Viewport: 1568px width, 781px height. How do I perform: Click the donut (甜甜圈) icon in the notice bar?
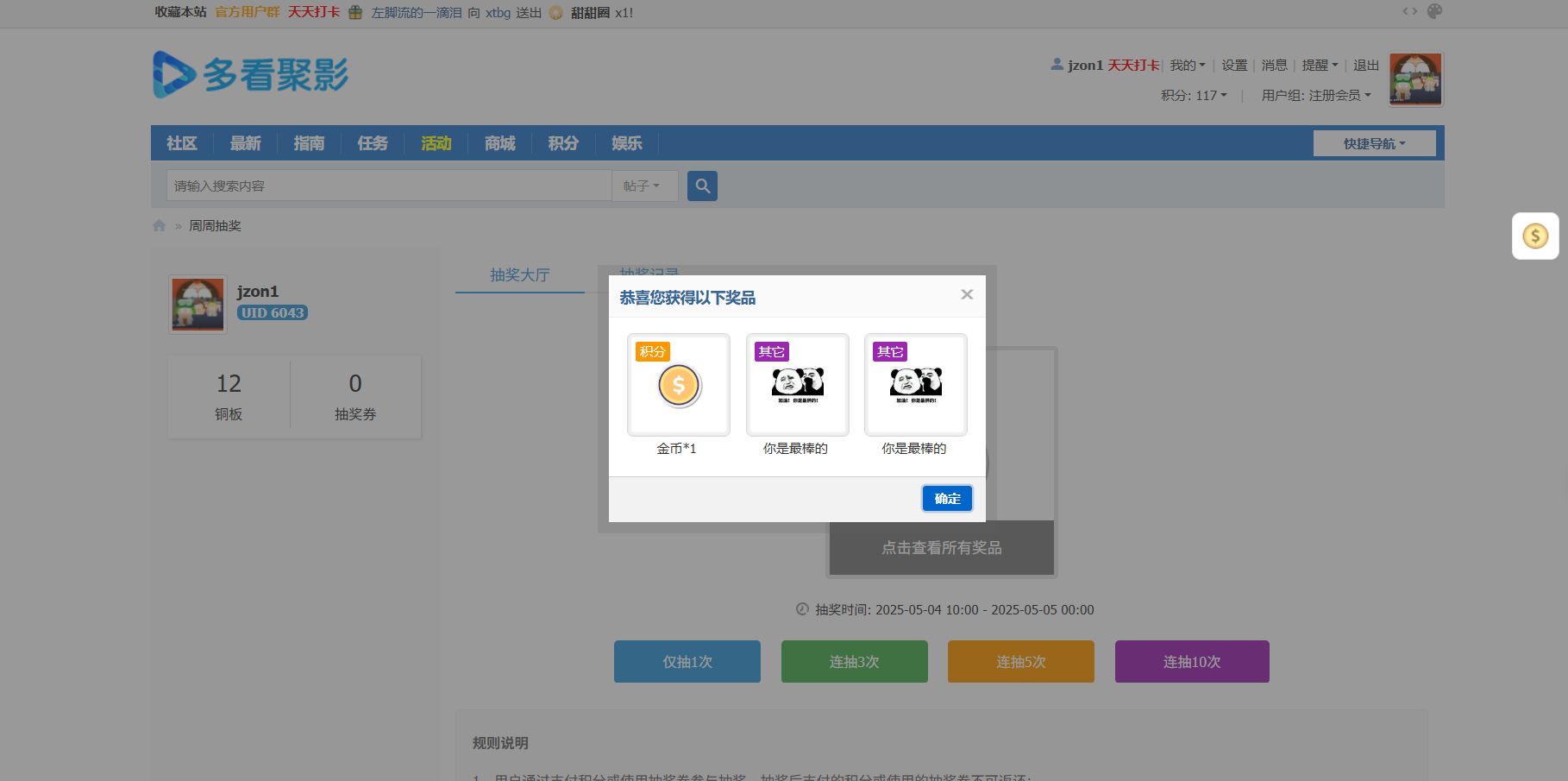555,13
